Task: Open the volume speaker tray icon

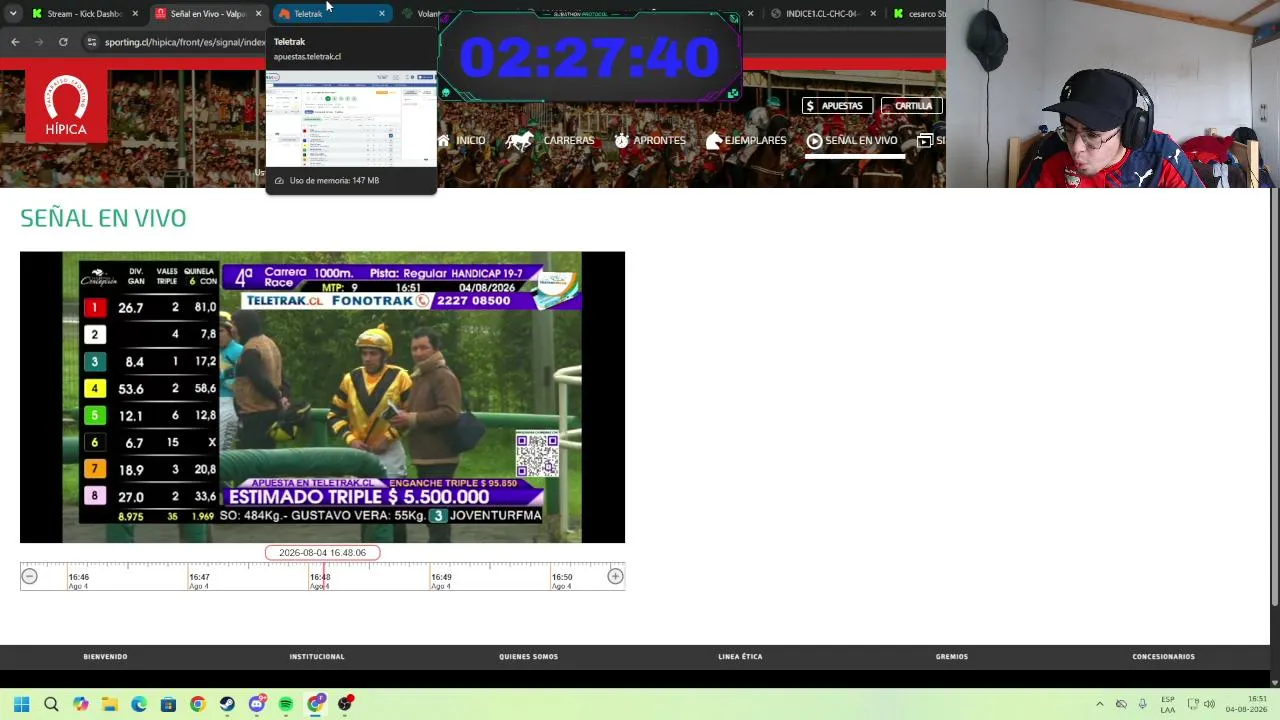Action: click(1209, 704)
